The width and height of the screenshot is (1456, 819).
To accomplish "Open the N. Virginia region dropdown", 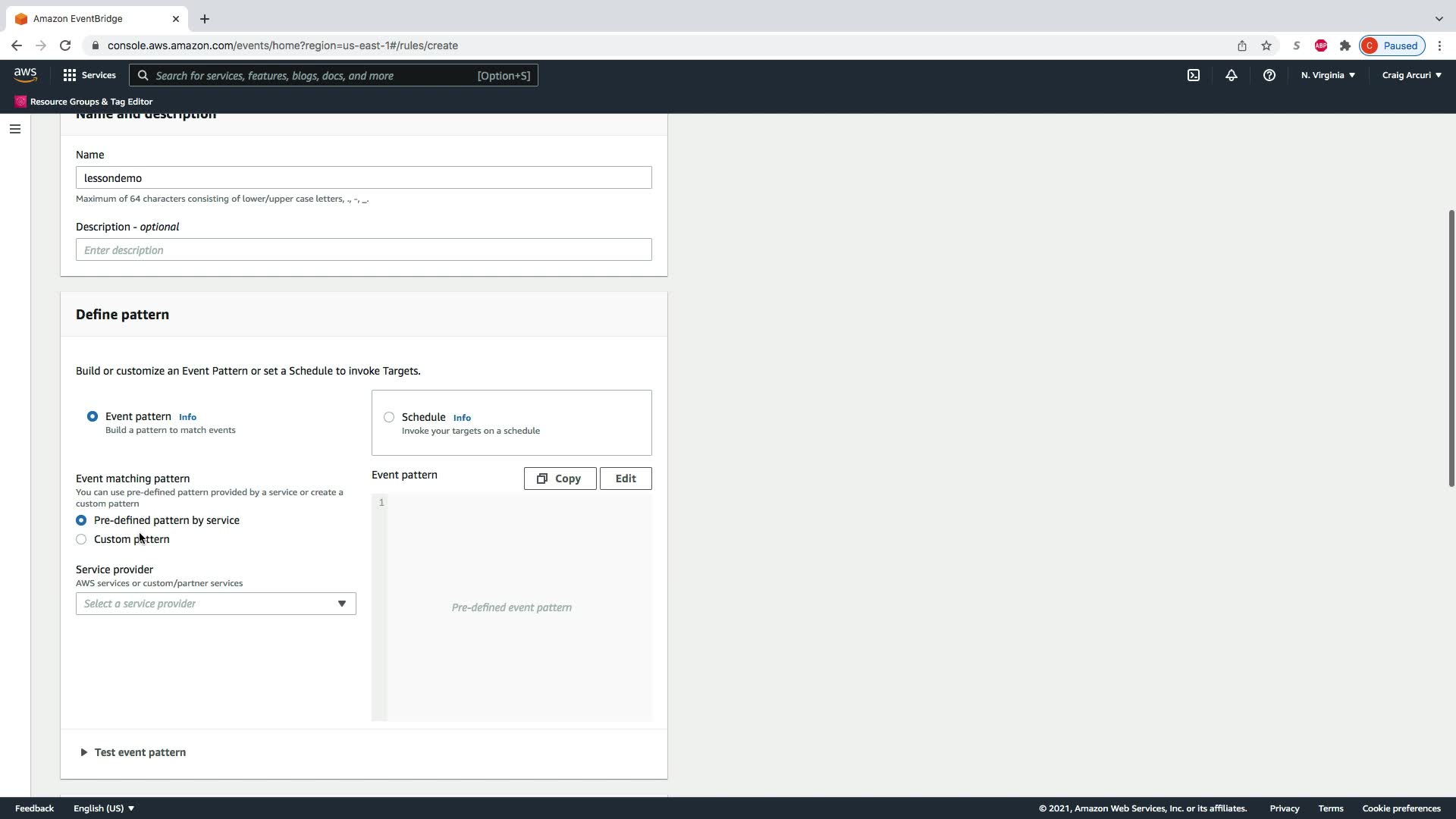I will pos(1328,75).
